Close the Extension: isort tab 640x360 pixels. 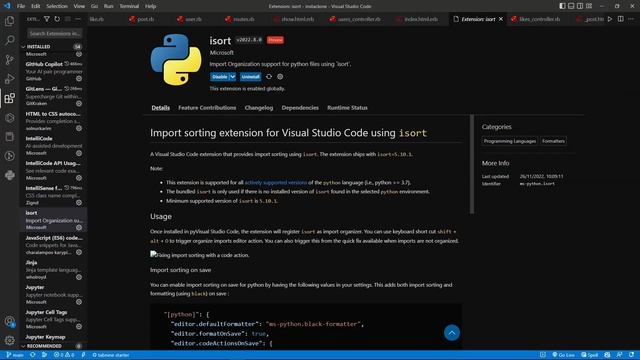click(x=501, y=19)
